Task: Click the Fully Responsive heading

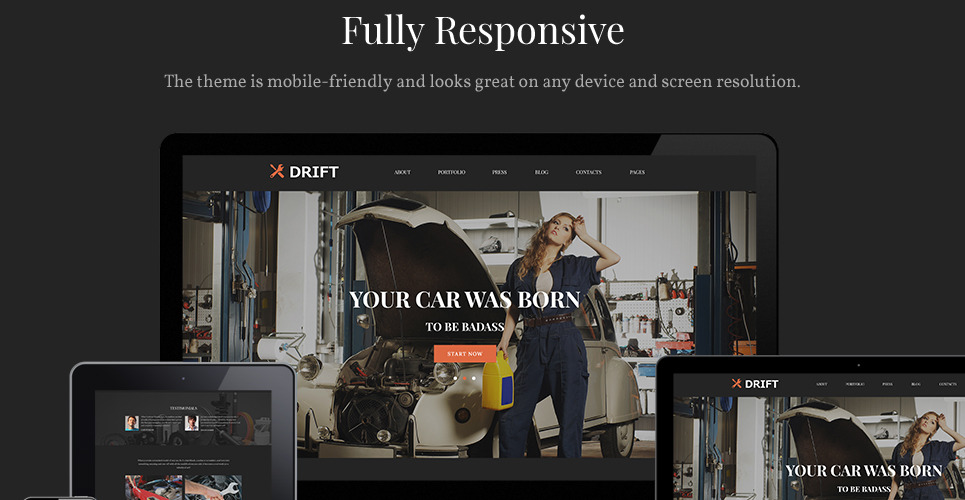Action: (482, 30)
